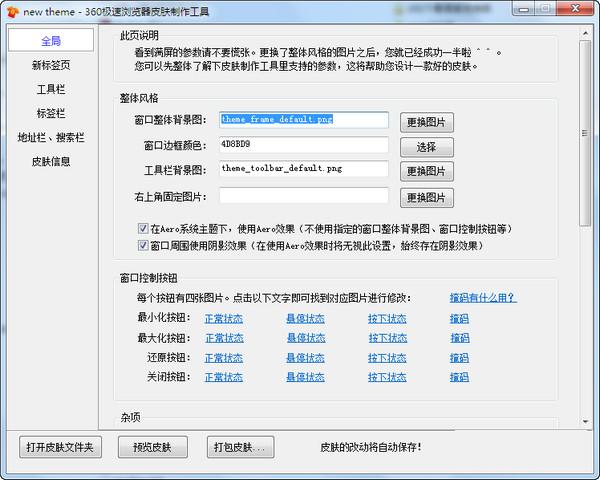Open 关闭按钮 掩码 link
Viewport: 600px width, 480px height.
(459, 377)
